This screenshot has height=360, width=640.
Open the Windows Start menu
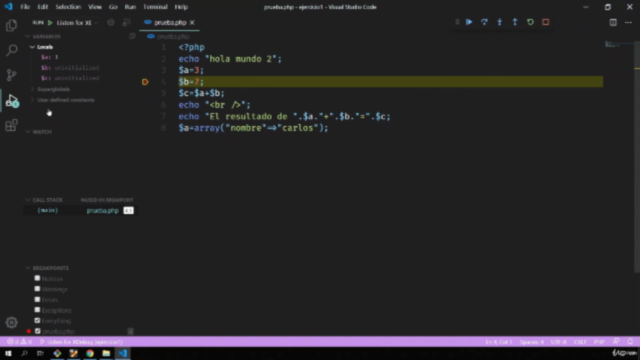[x=8, y=353]
